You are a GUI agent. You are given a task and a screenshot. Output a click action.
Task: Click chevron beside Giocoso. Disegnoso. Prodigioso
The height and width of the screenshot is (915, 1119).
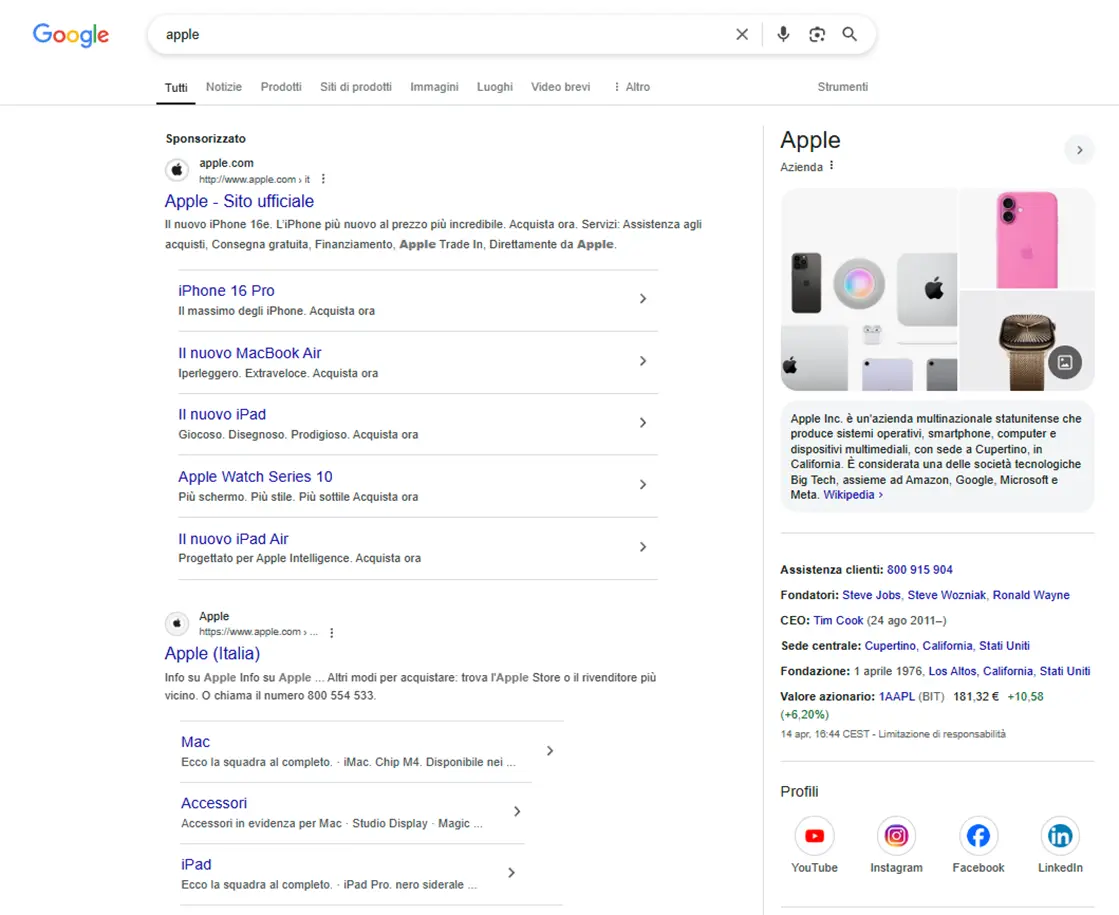[x=643, y=423]
